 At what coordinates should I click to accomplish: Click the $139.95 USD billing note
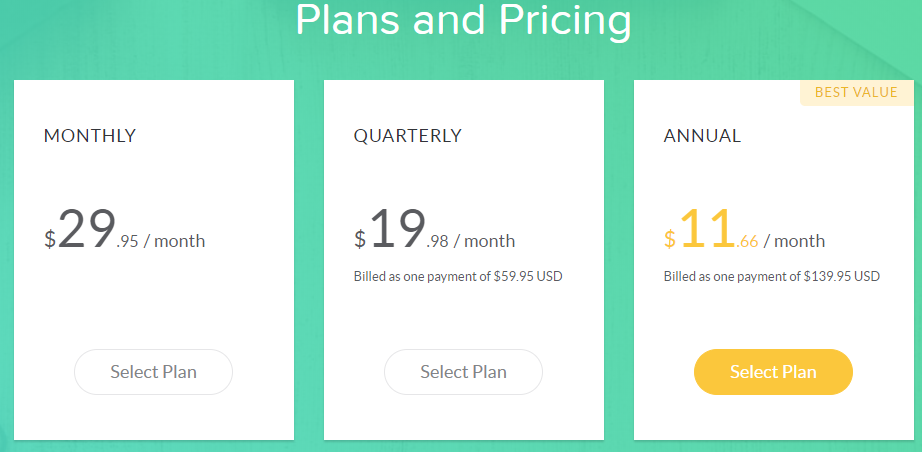[772, 276]
